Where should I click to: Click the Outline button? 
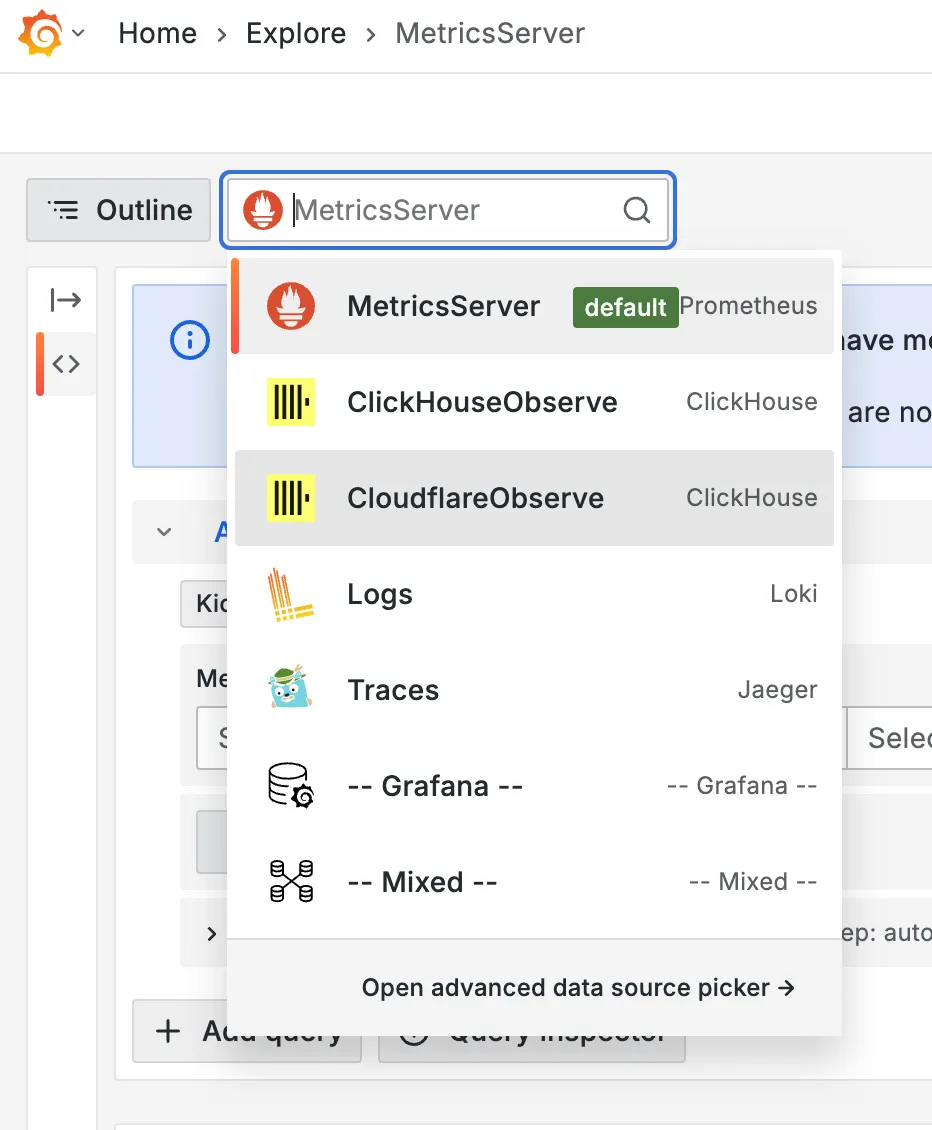click(x=119, y=210)
